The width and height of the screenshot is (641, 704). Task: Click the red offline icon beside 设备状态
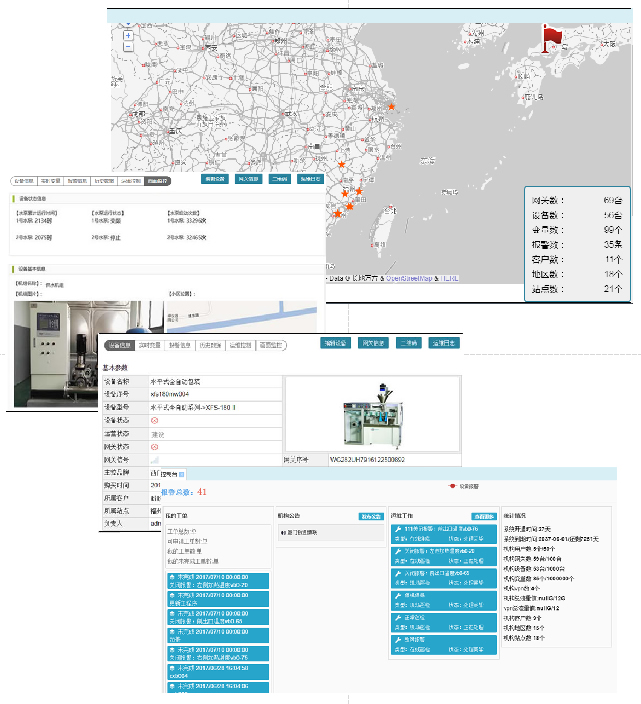point(155,420)
